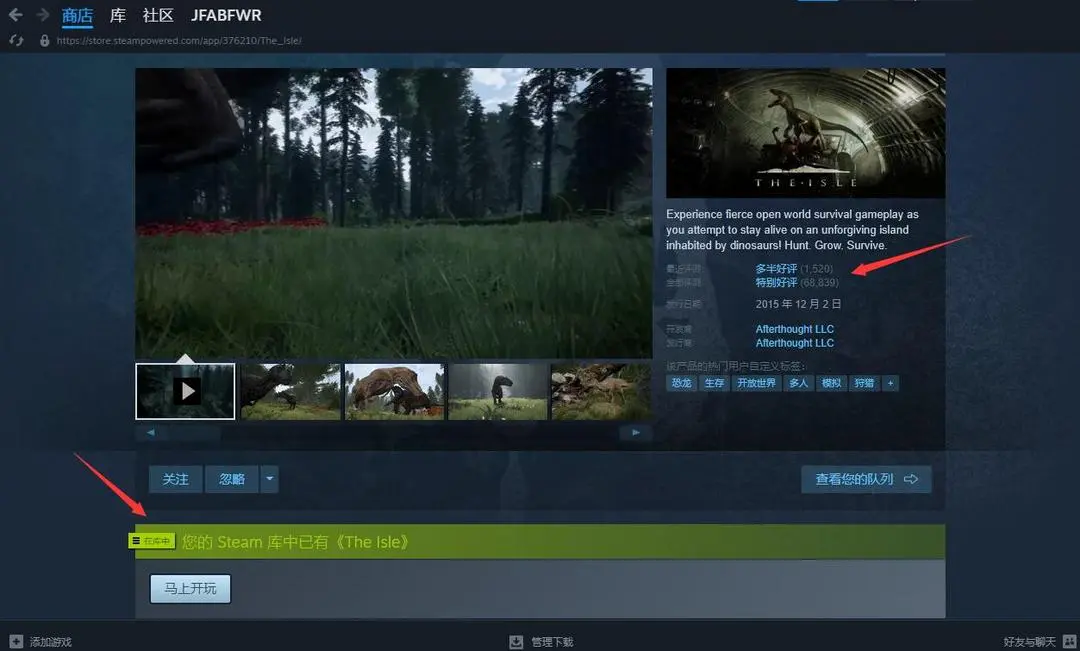Screen dimensions: 1080x651
Task: Go back with the left arrow icon
Action: pyautogui.click(x=15, y=14)
